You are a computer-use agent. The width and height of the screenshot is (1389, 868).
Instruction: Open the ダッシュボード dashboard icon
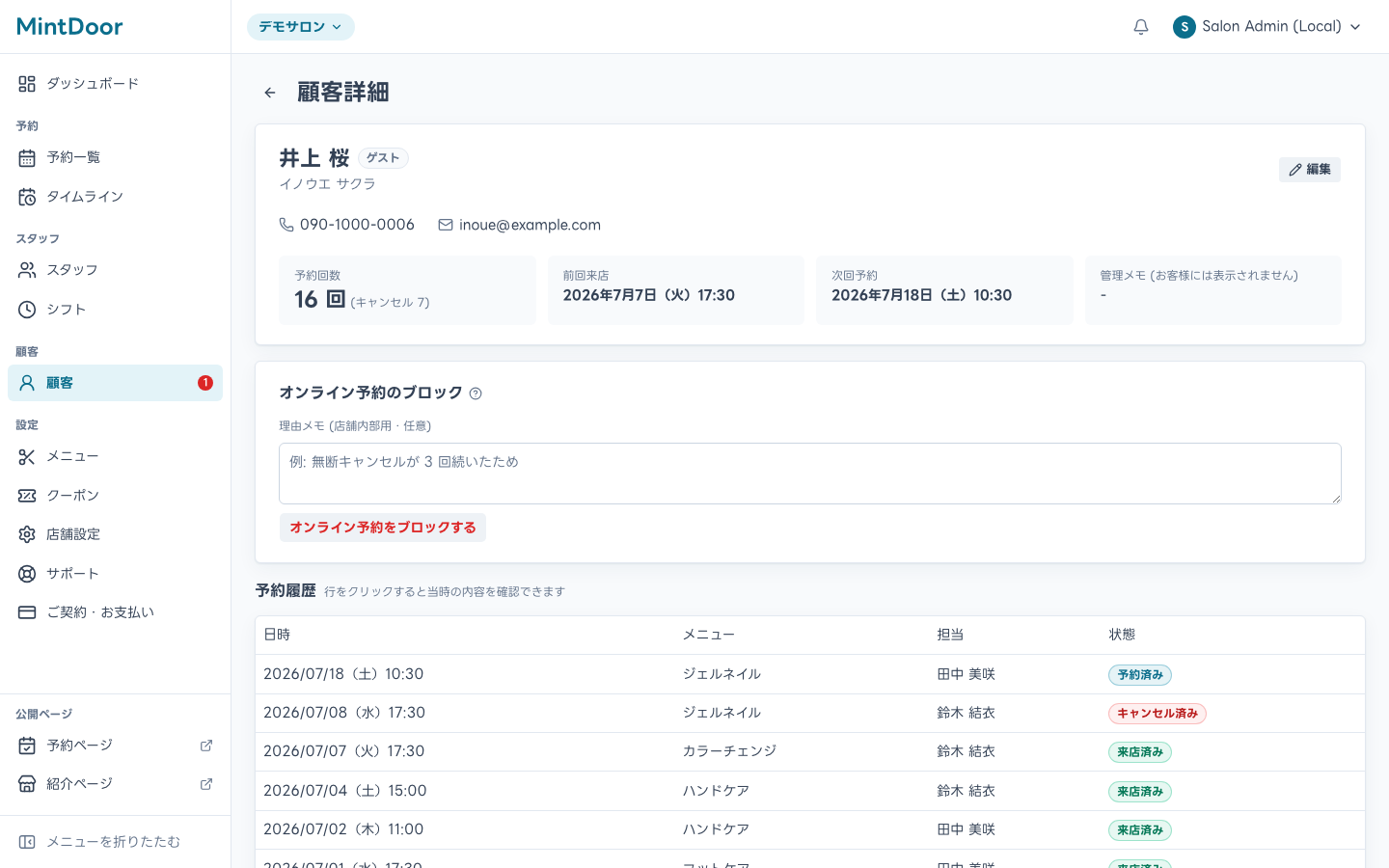(27, 84)
